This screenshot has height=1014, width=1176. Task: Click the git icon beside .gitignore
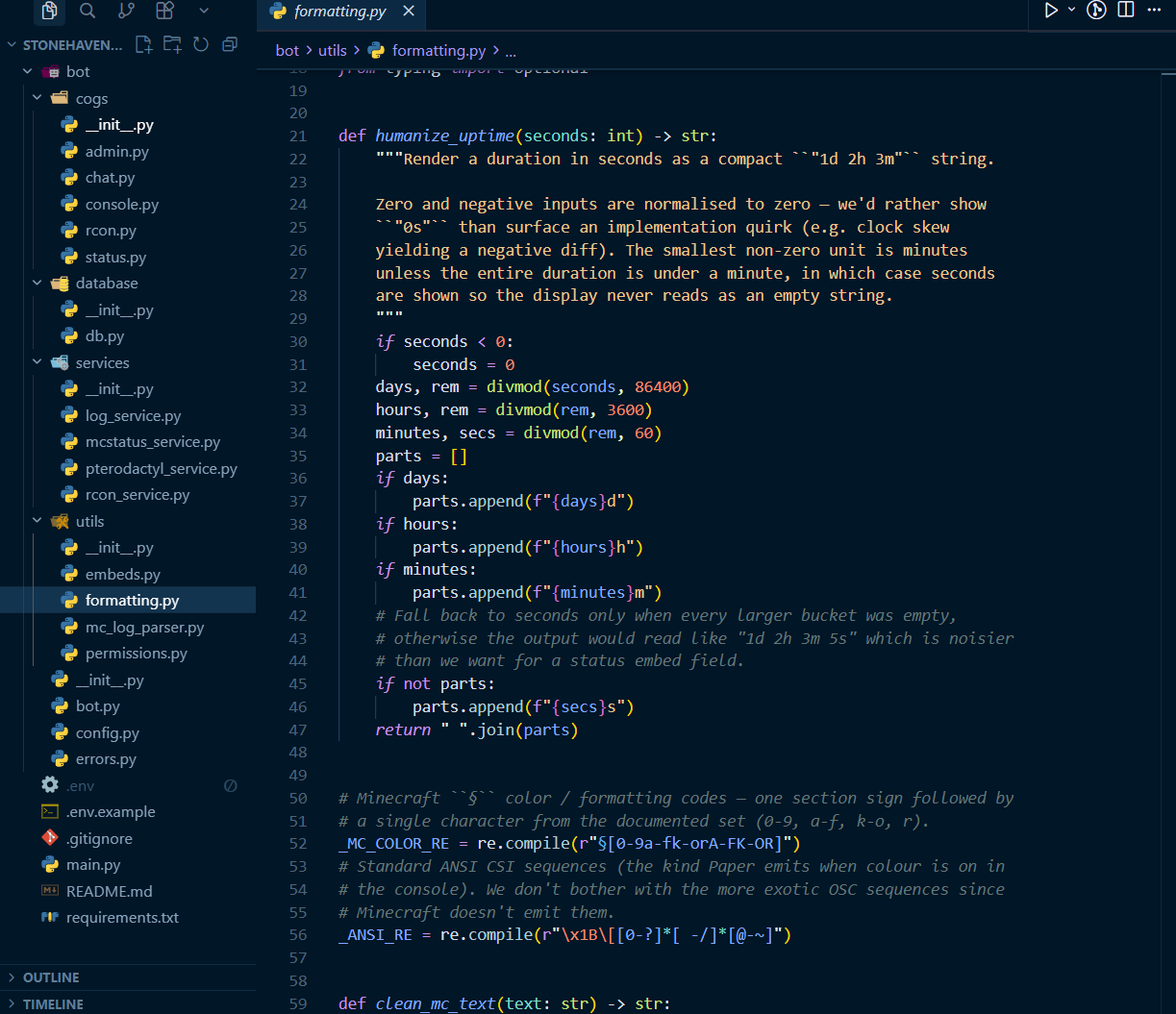coord(50,838)
